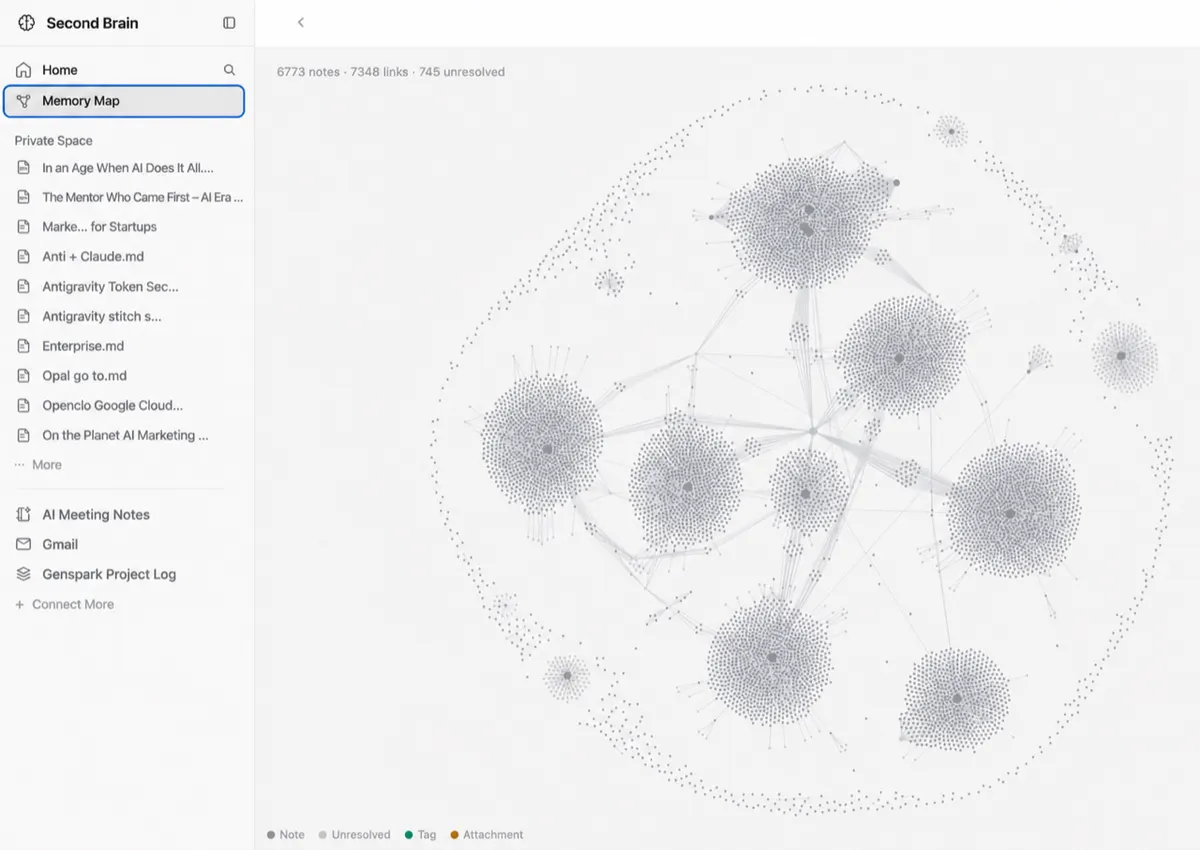Select Memory Map in the sidebar
This screenshot has width=1200, height=850.
[124, 101]
